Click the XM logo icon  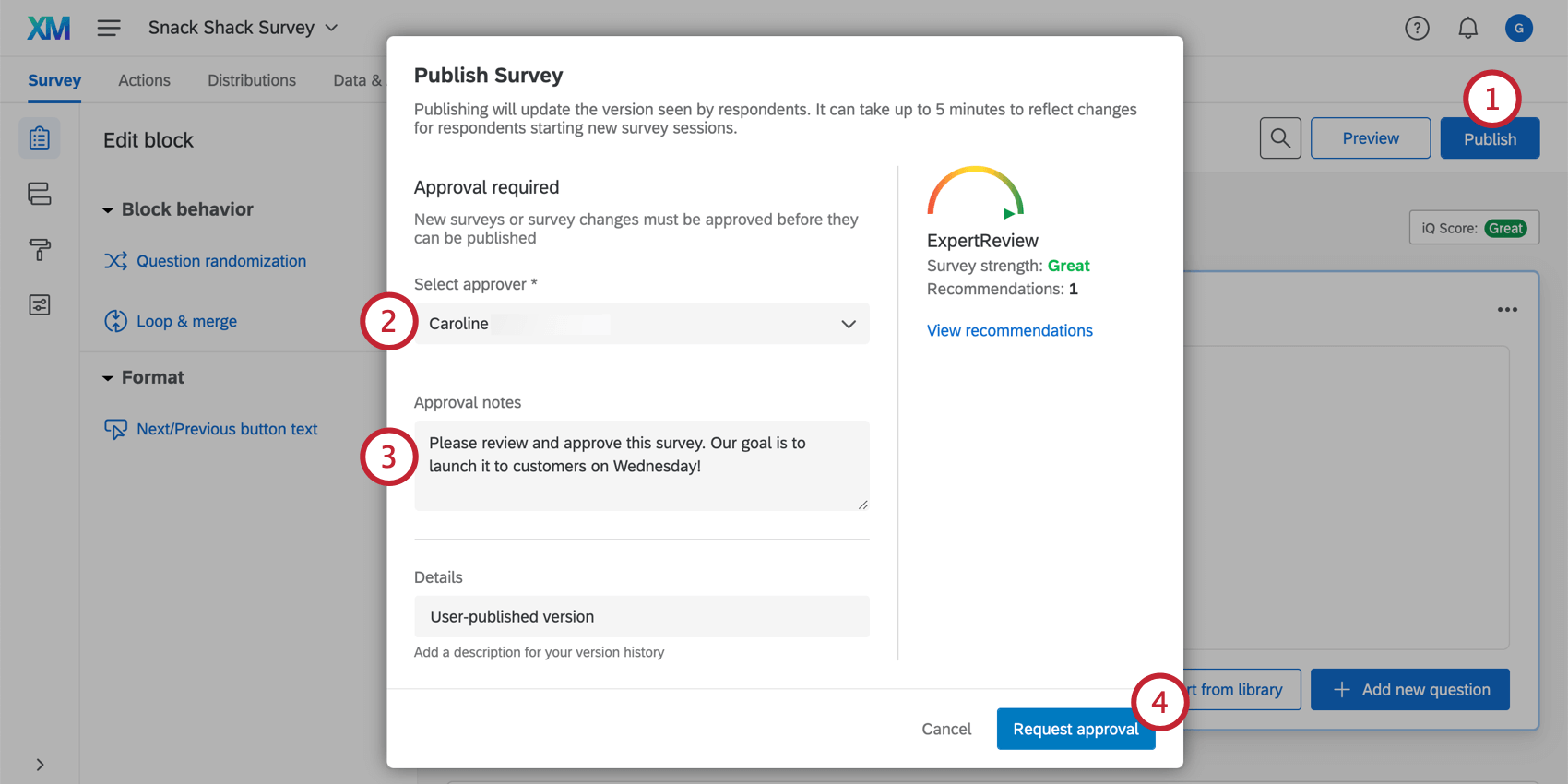(49, 28)
